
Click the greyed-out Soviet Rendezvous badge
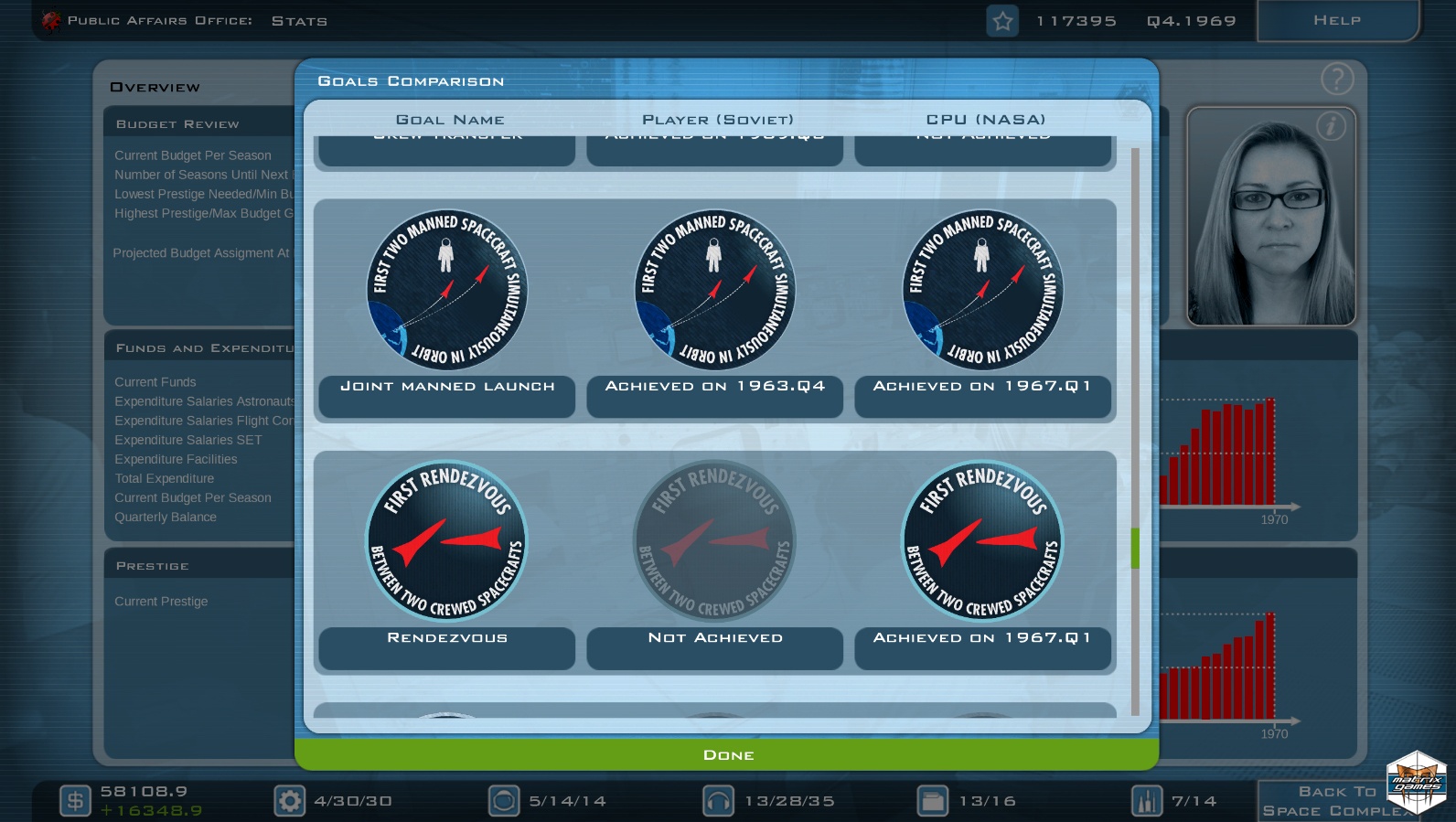(x=715, y=540)
